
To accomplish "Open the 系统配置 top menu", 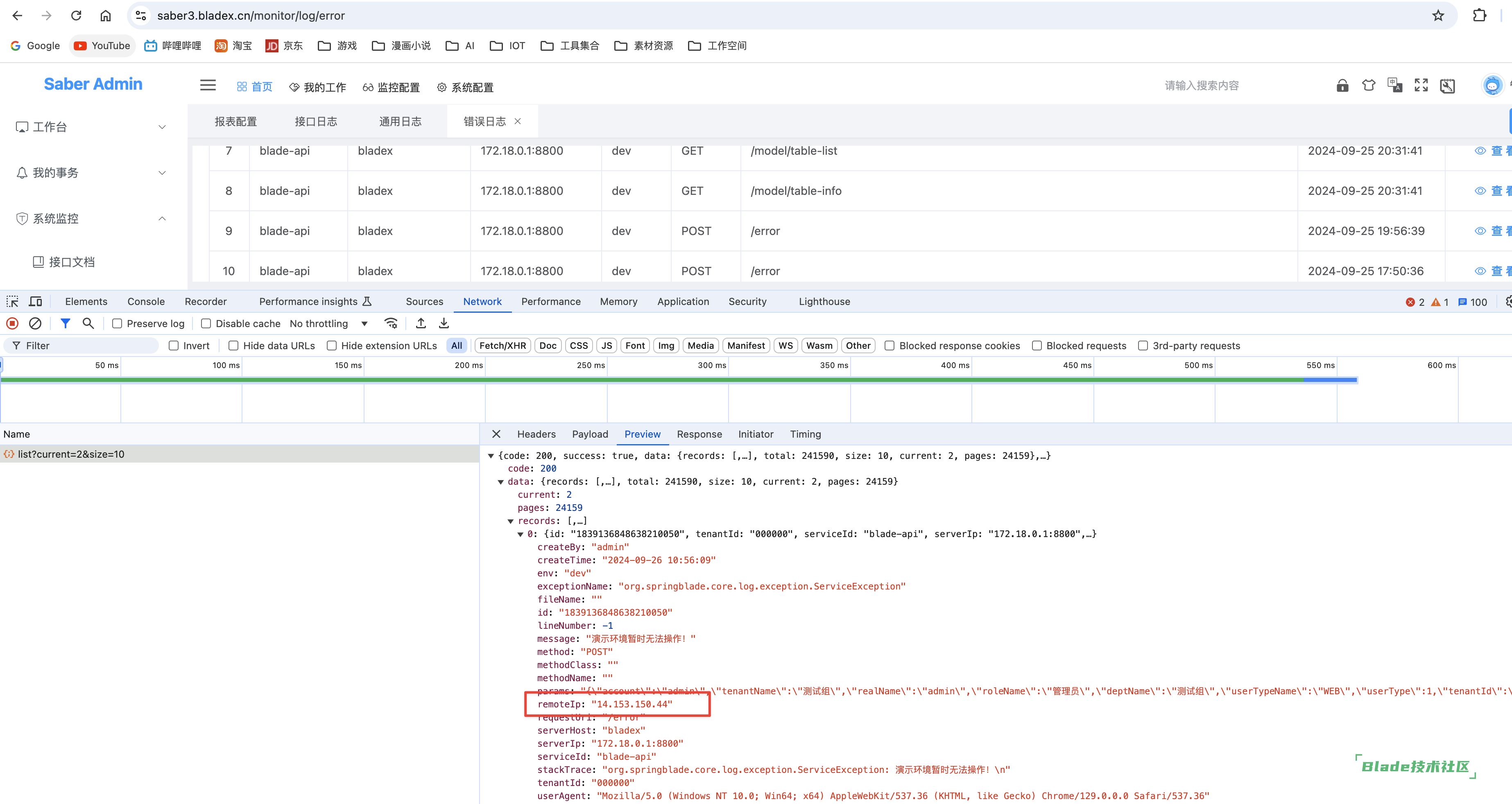I will point(466,88).
